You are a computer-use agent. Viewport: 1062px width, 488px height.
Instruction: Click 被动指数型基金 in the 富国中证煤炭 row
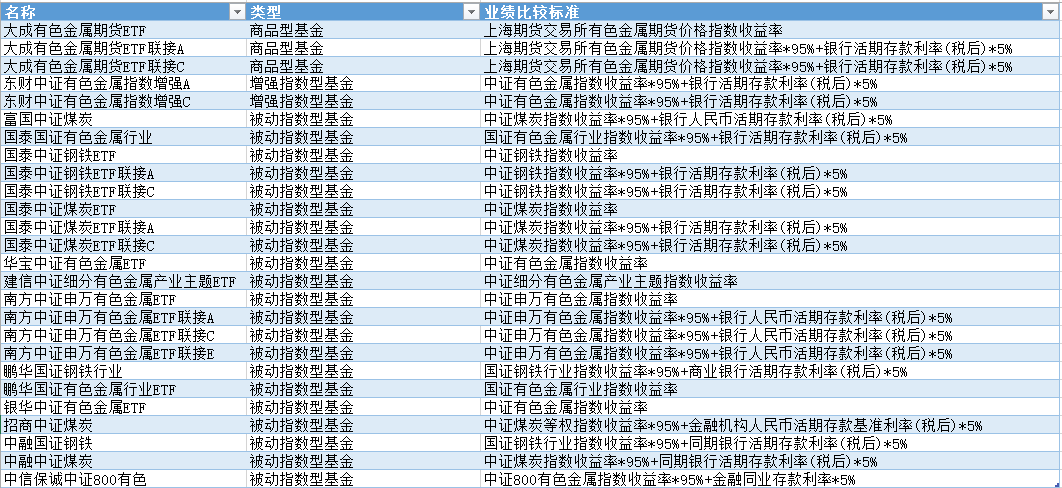(363, 120)
